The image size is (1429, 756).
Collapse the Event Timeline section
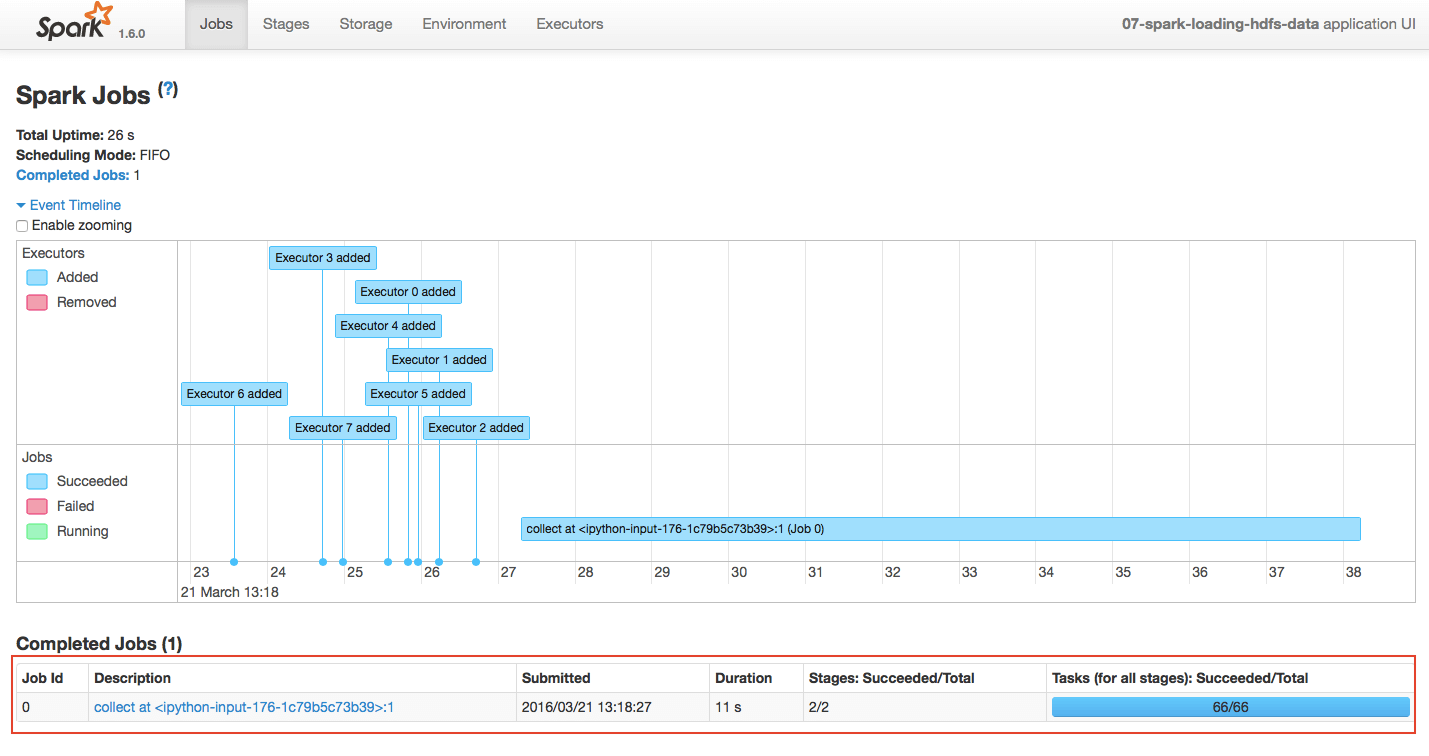(69, 205)
